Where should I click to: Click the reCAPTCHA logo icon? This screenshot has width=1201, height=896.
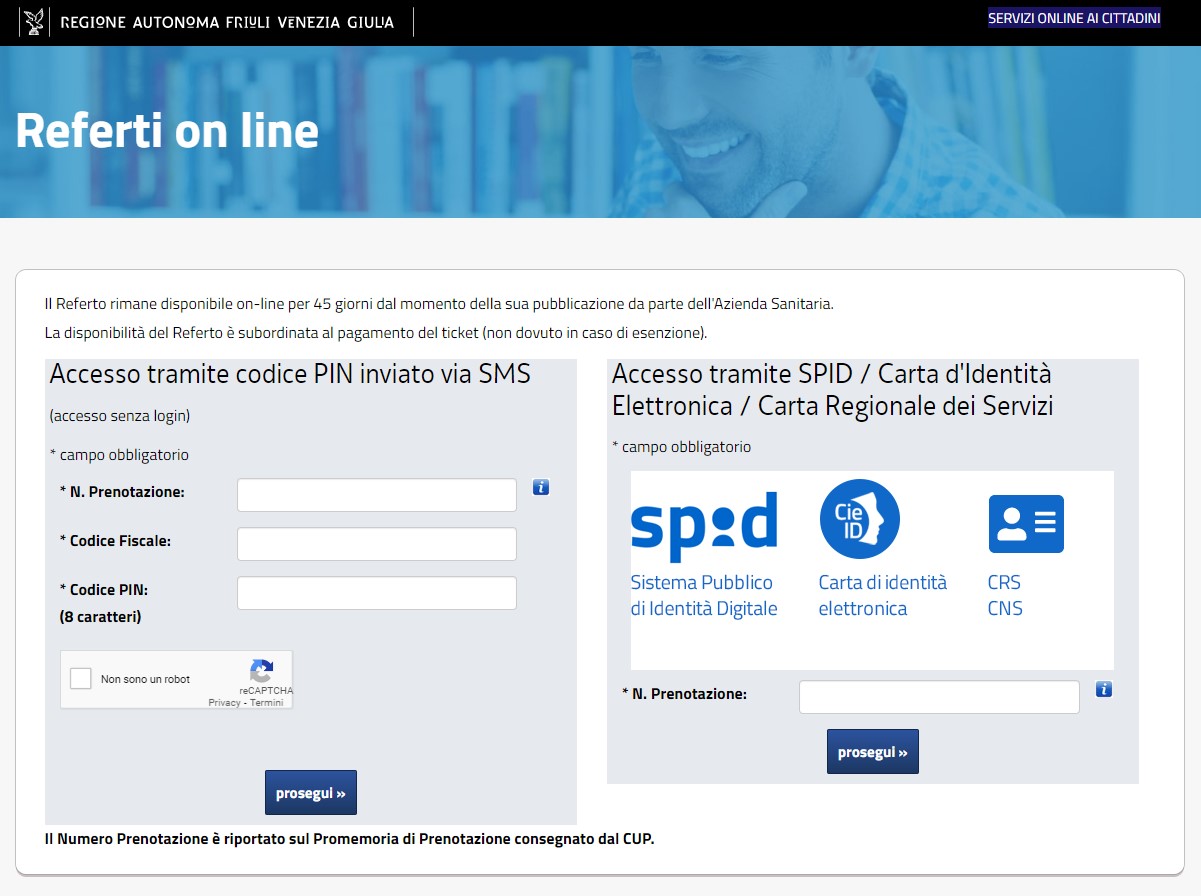click(x=262, y=671)
